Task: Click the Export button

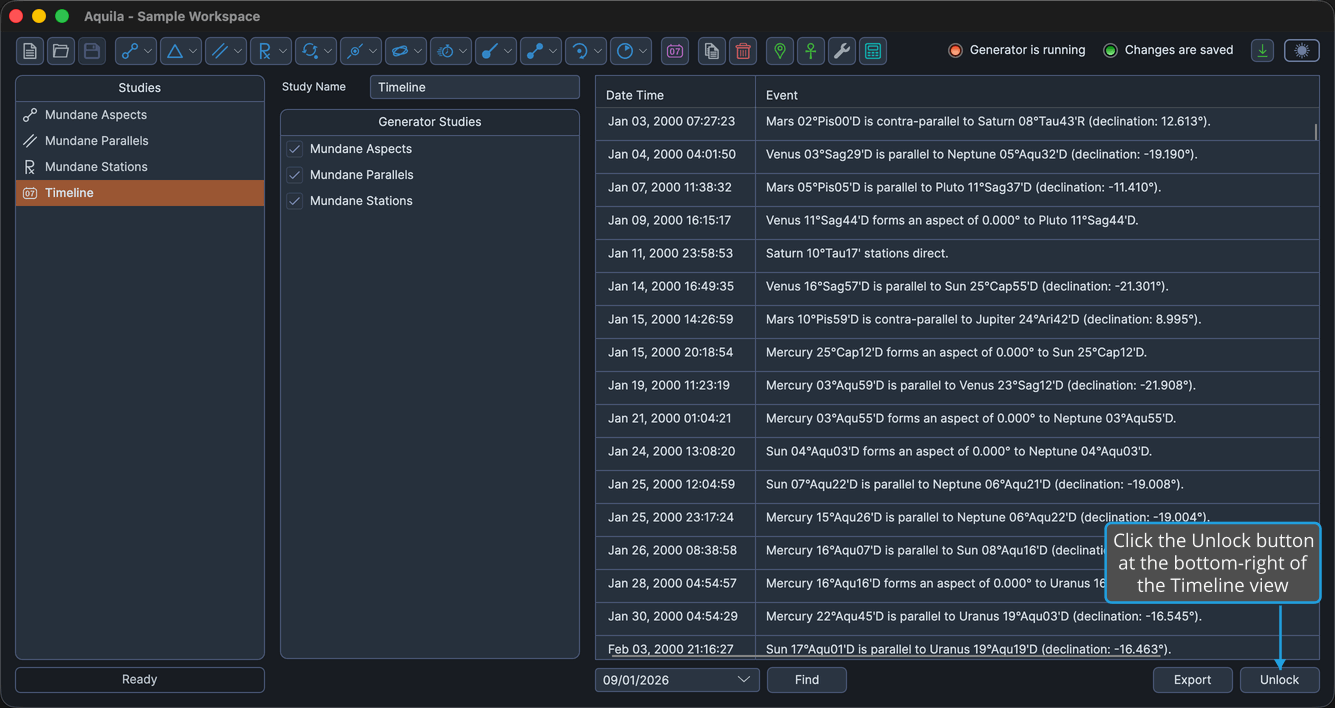Action: tap(1192, 680)
